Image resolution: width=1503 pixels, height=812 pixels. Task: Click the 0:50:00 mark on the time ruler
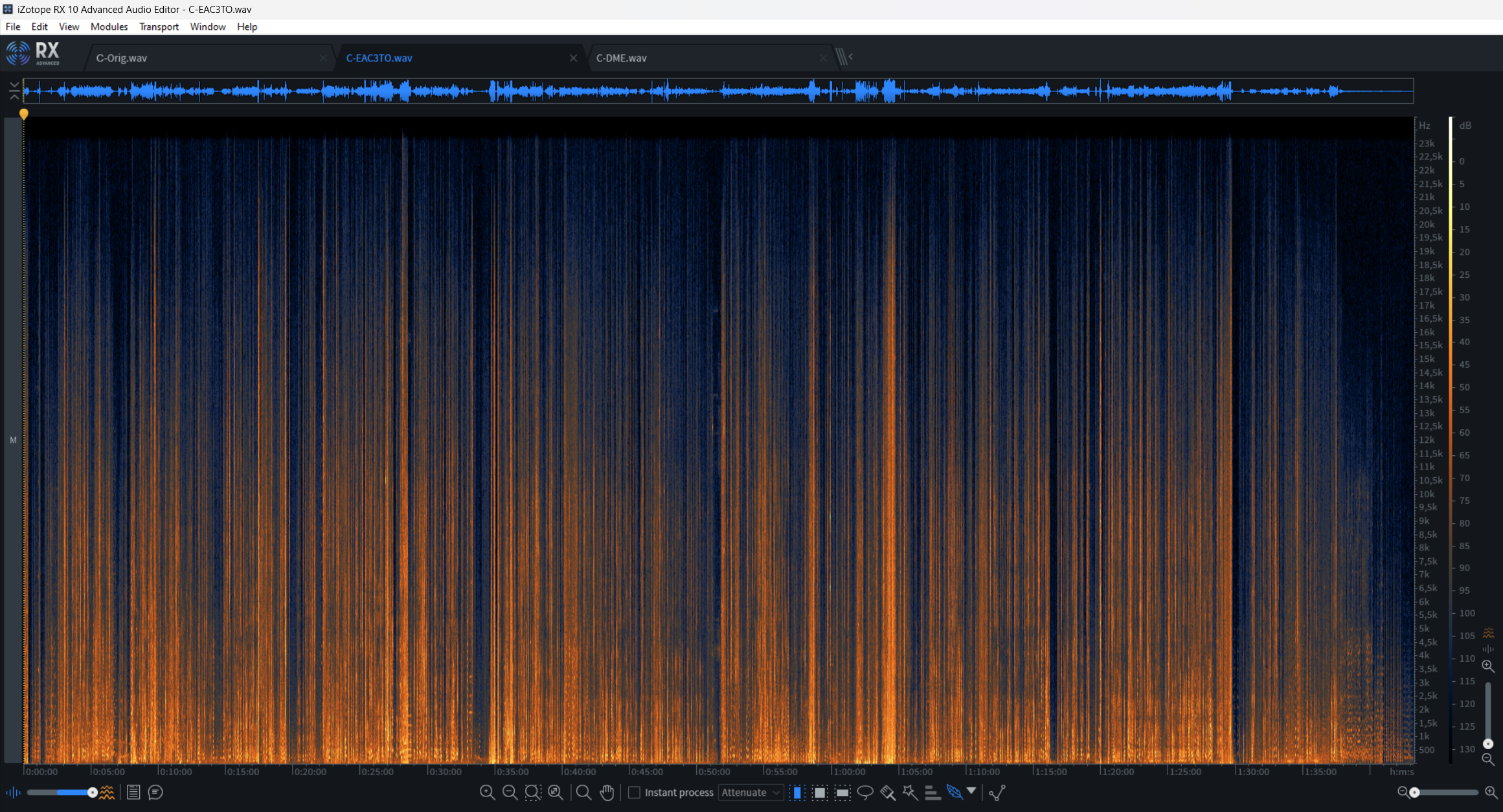(713, 771)
